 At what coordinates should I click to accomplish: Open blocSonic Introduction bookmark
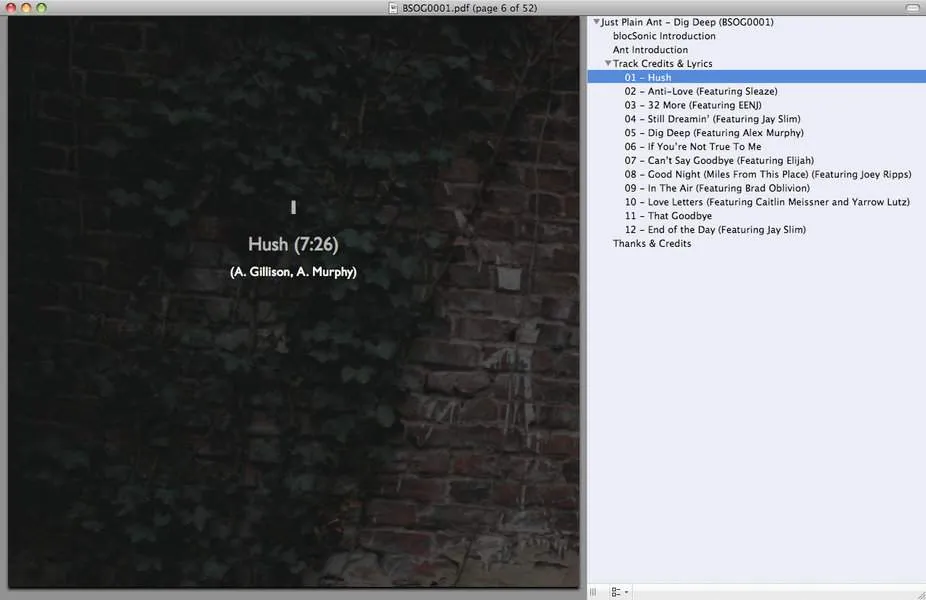coord(664,36)
